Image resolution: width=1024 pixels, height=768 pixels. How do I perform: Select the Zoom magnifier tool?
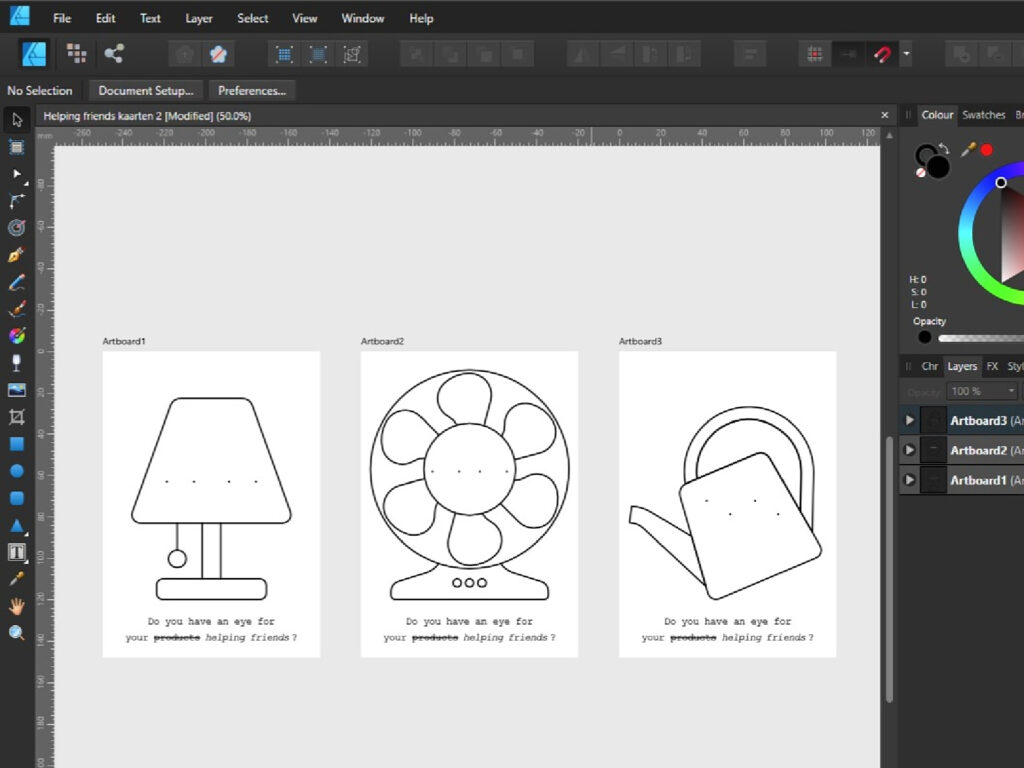pos(16,633)
